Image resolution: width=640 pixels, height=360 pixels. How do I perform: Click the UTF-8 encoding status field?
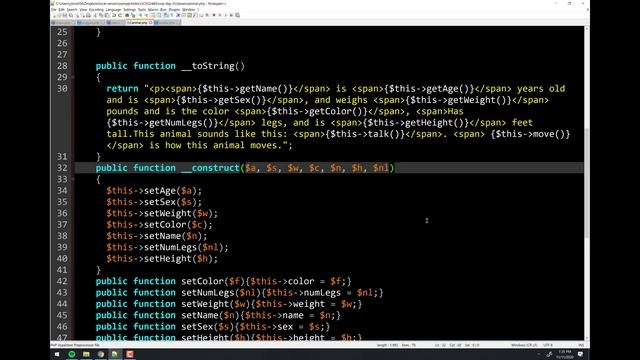548,345
